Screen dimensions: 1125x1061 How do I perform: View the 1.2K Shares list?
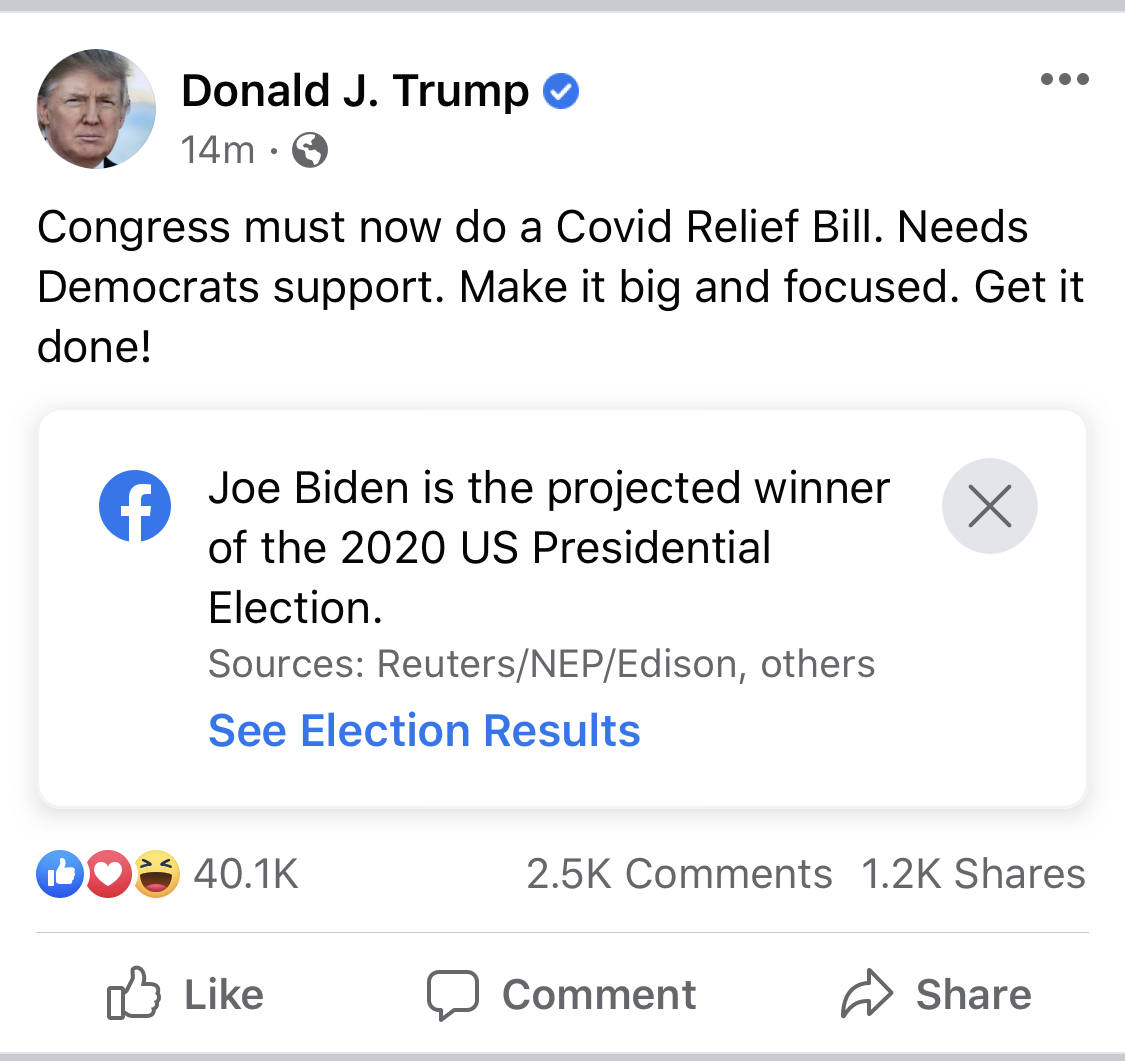tap(974, 874)
